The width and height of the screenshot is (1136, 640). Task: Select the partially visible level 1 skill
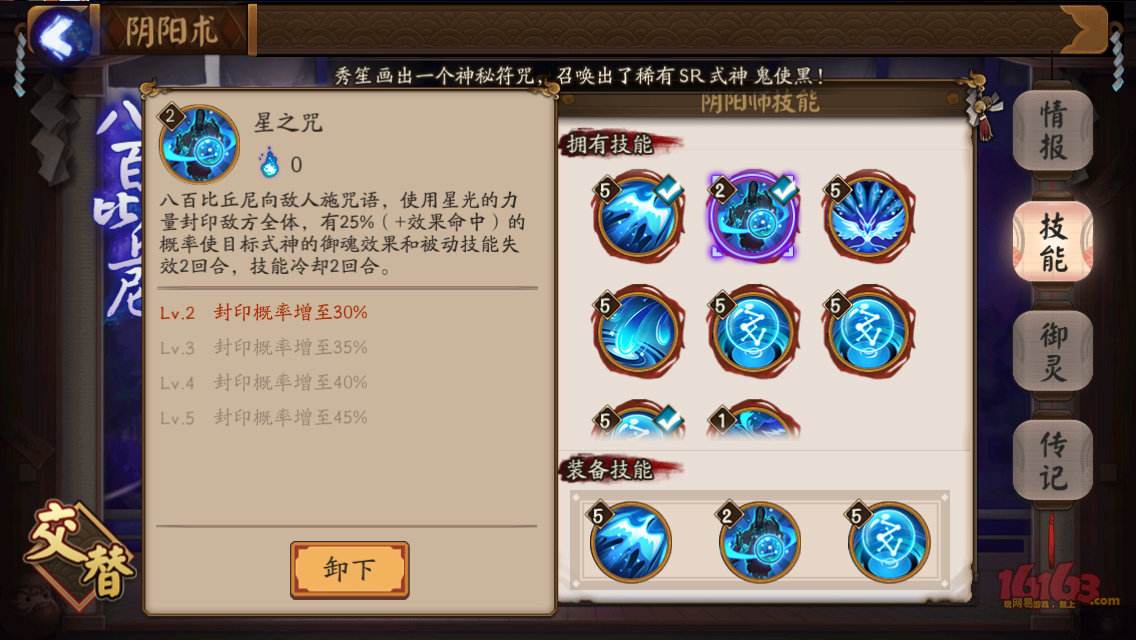click(753, 420)
